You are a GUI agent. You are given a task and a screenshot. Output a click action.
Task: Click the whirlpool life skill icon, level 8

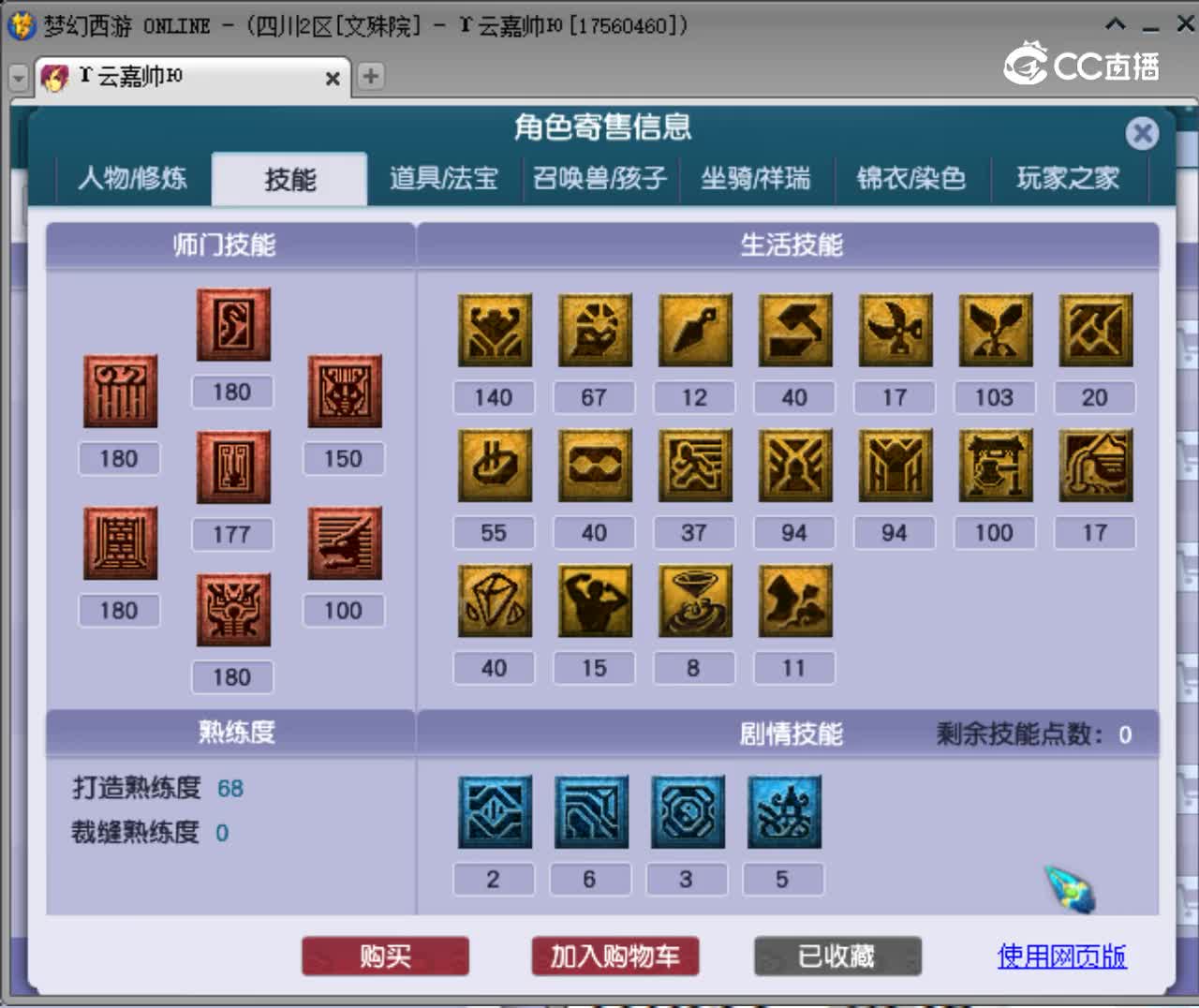point(695,600)
